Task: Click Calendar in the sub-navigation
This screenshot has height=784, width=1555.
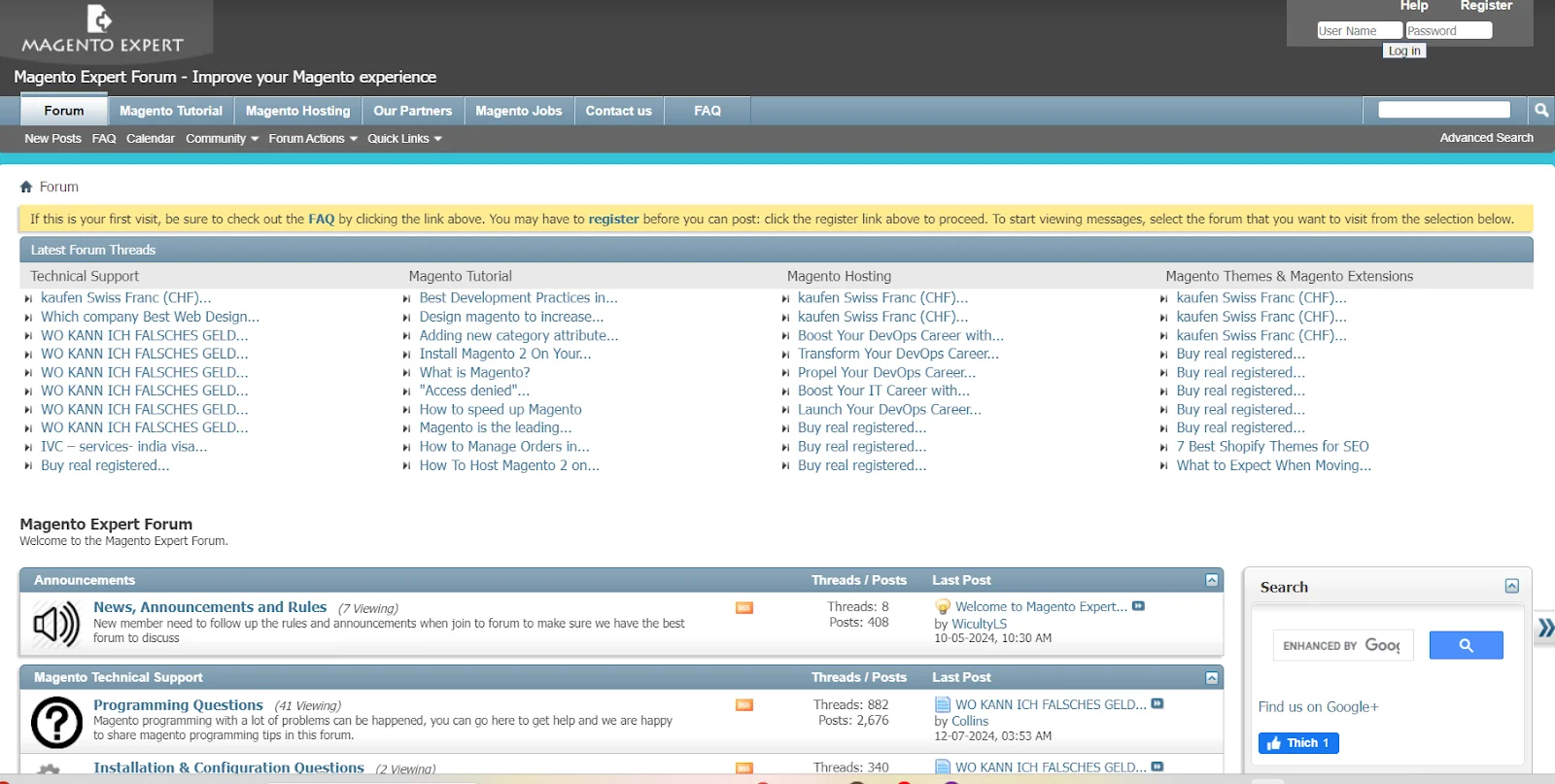Action: point(151,139)
